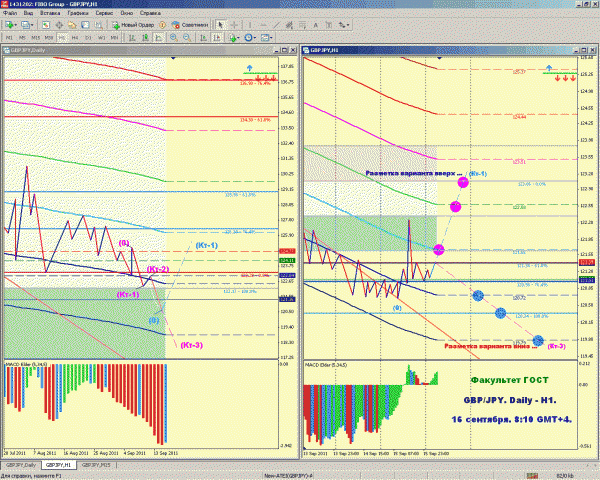Click the Разметка варианта вверх label
This screenshot has height=480, width=600.
[414, 173]
